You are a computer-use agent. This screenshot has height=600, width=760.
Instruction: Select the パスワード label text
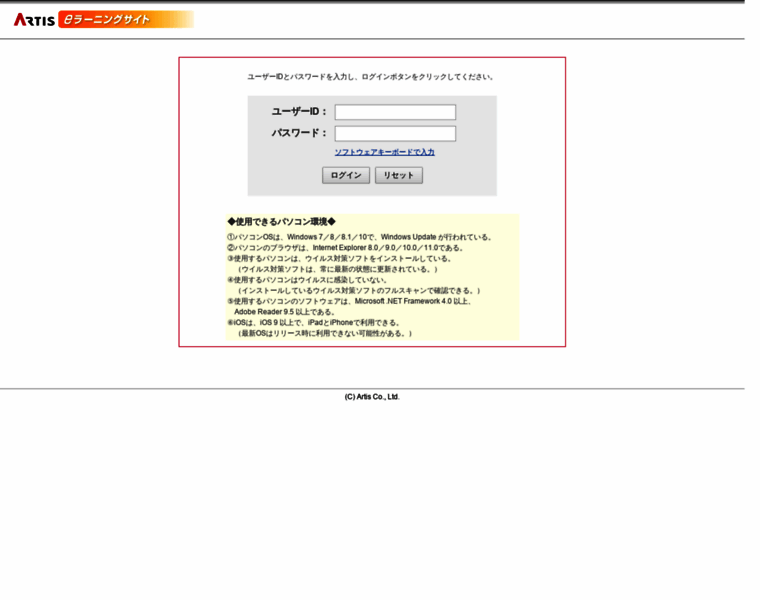point(299,133)
